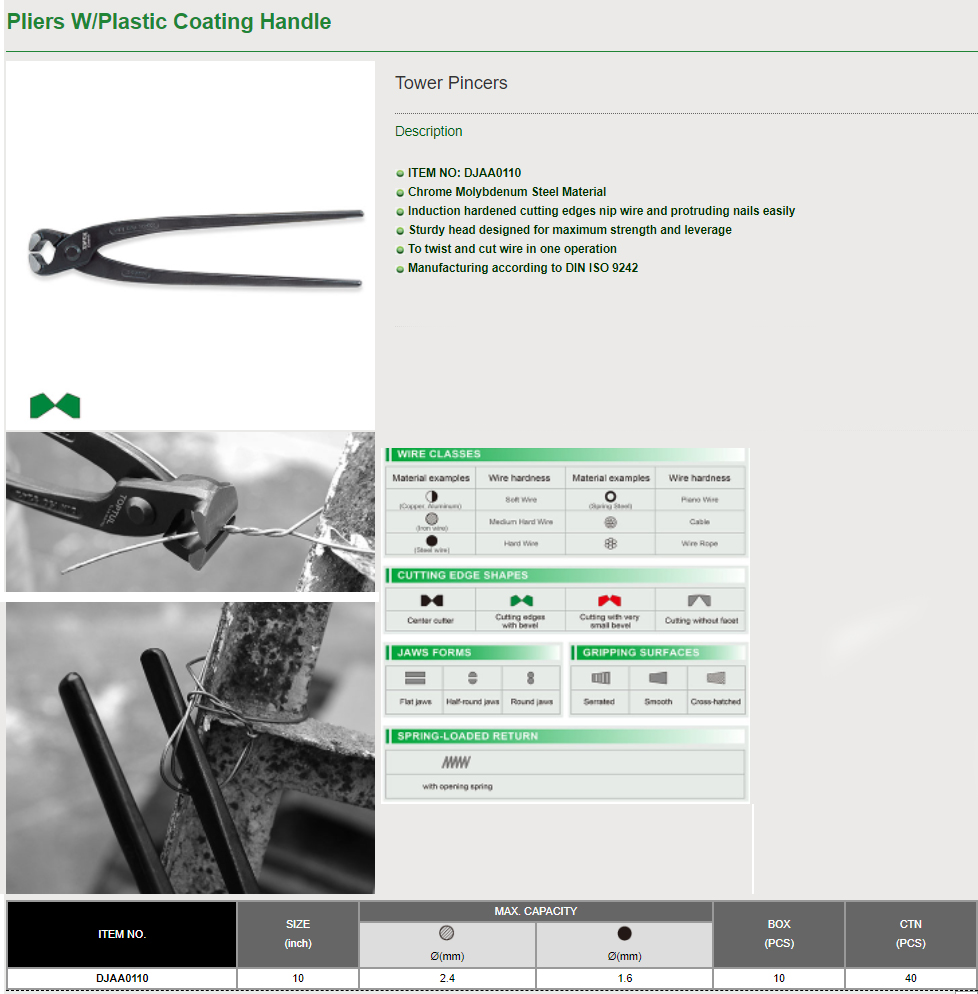Click the half-filled soft wire circle icon
Image resolution: width=978 pixels, height=994 pixels.
[431, 496]
